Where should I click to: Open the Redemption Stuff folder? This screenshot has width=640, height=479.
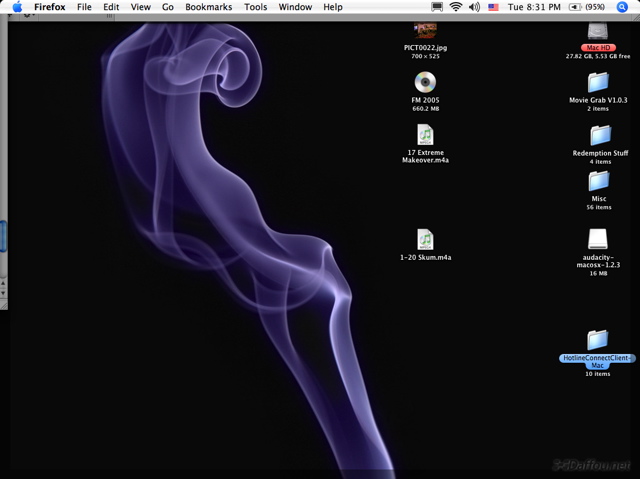(599, 135)
